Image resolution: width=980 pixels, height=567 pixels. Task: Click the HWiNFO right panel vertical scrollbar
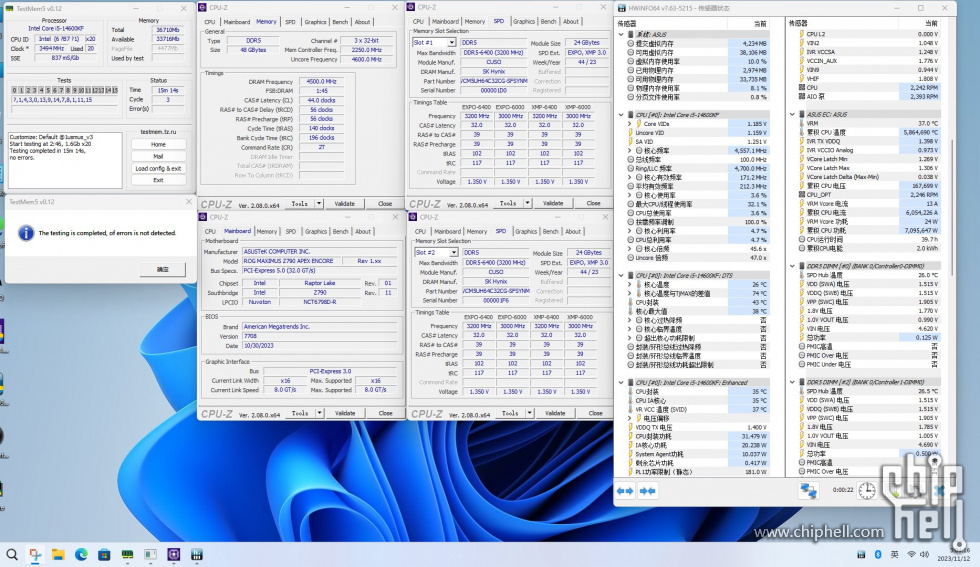tap(952, 206)
